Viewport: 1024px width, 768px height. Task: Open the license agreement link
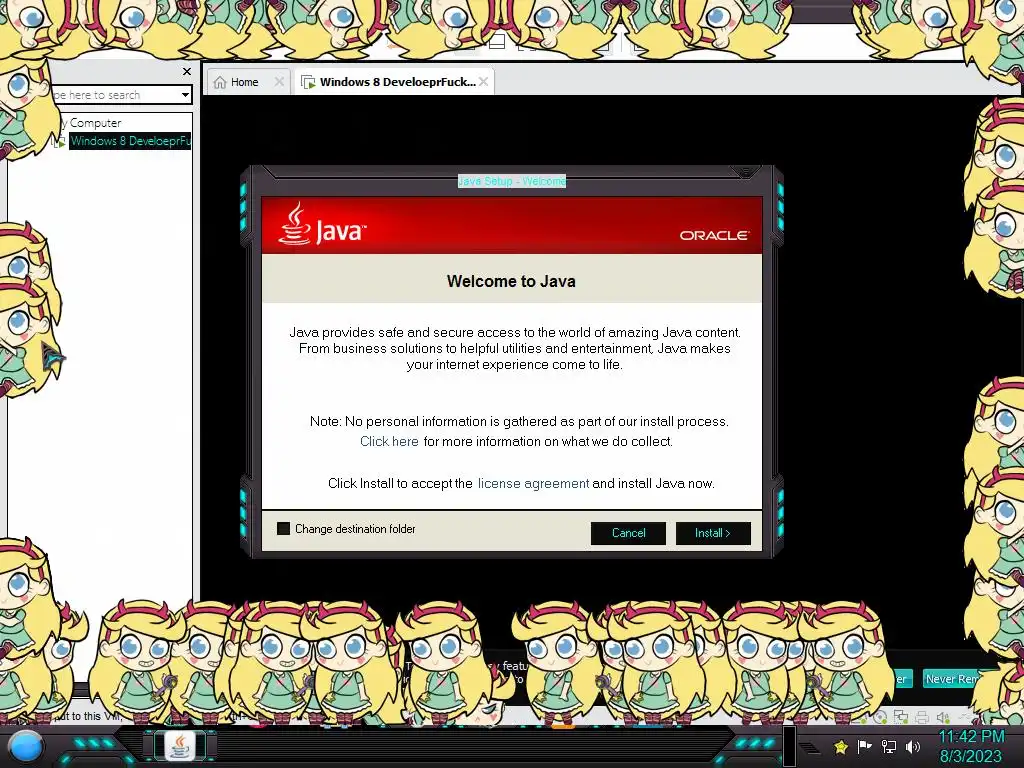[x=533, y=483]
